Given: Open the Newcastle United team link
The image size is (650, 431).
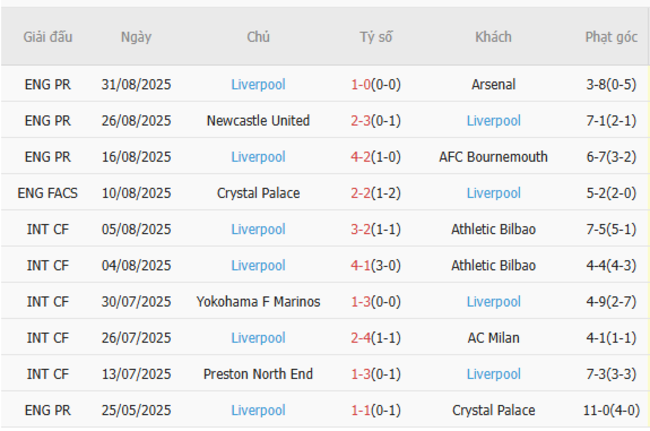Looking at the screenshot, I should tap(258, 121).
